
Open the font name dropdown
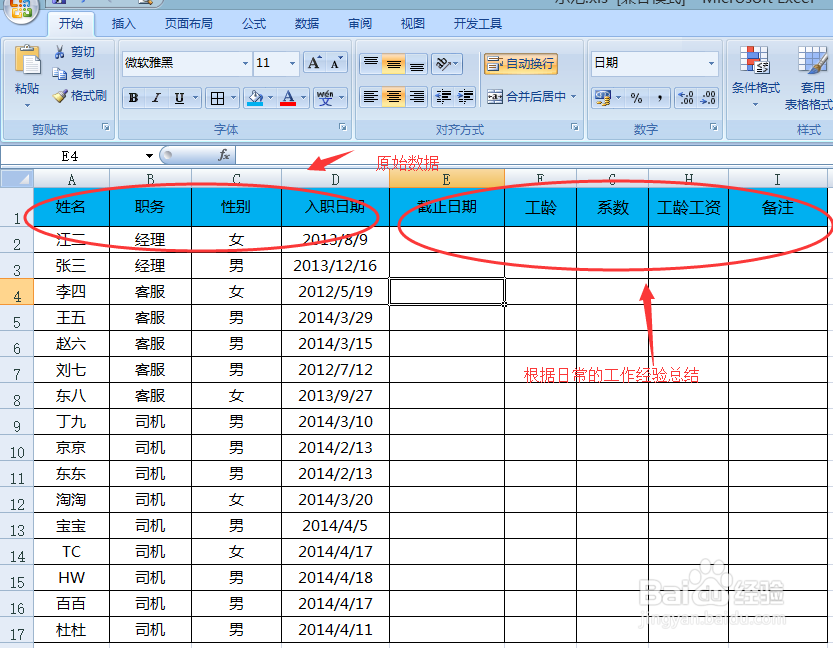(245, 63)
